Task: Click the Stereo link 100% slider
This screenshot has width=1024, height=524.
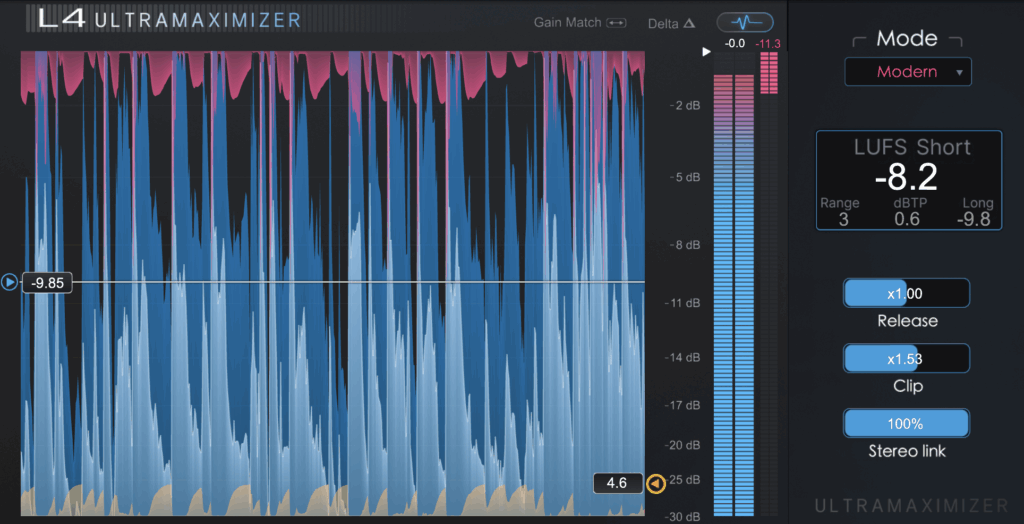Action: (906, 423)
